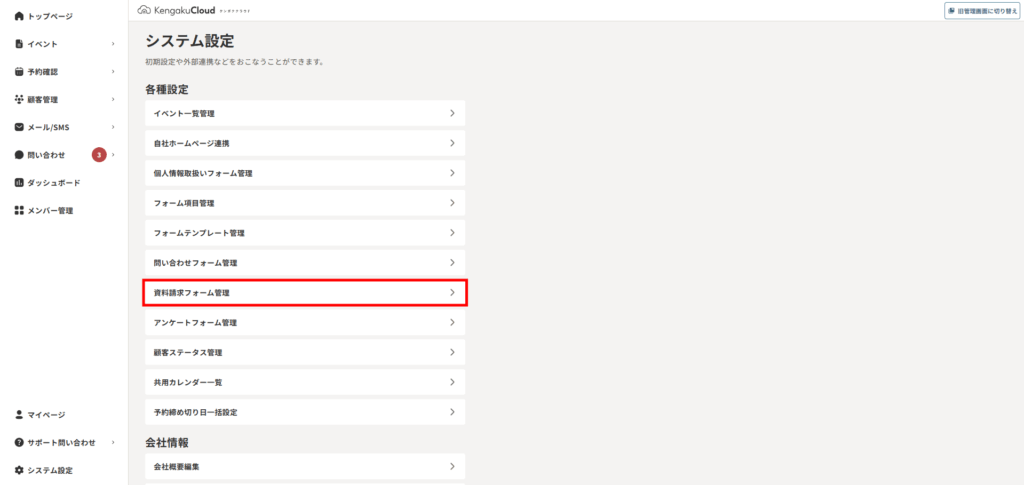Click the person icon beside マイページ

(19, 415)
